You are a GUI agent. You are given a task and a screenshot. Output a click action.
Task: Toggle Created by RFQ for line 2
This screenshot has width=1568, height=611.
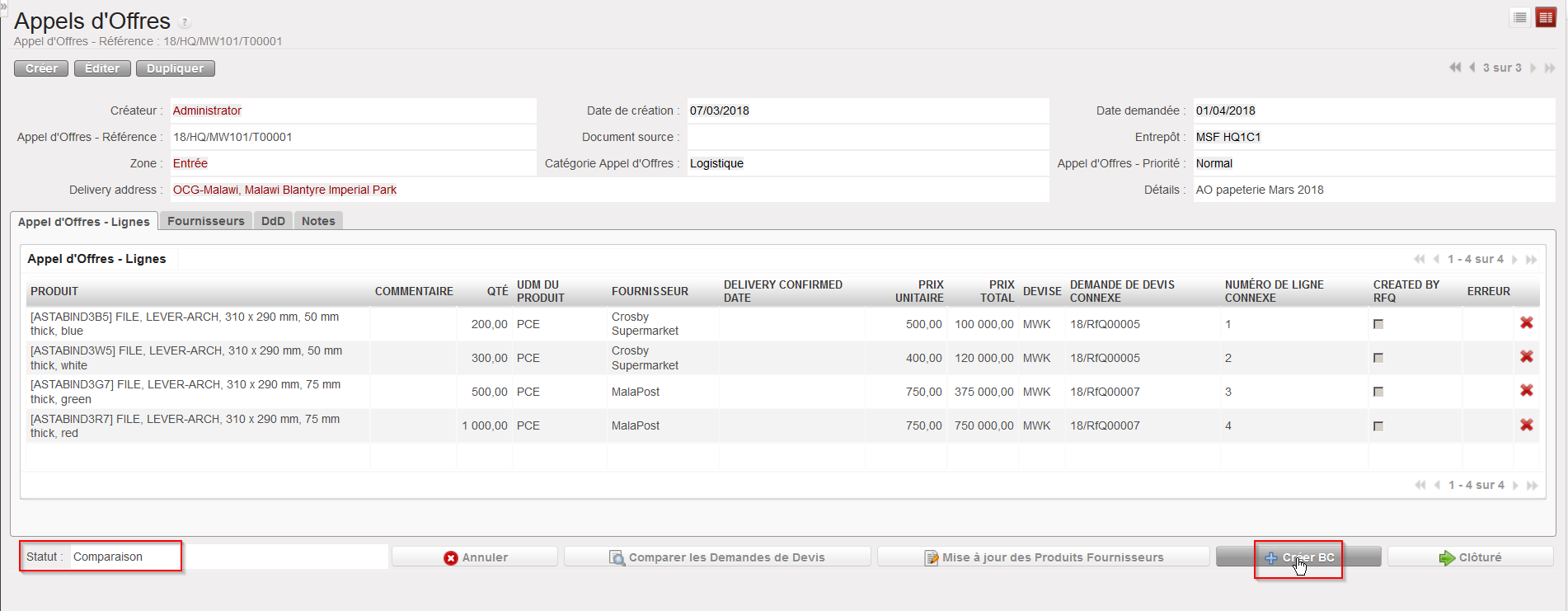pos(1378,358)
